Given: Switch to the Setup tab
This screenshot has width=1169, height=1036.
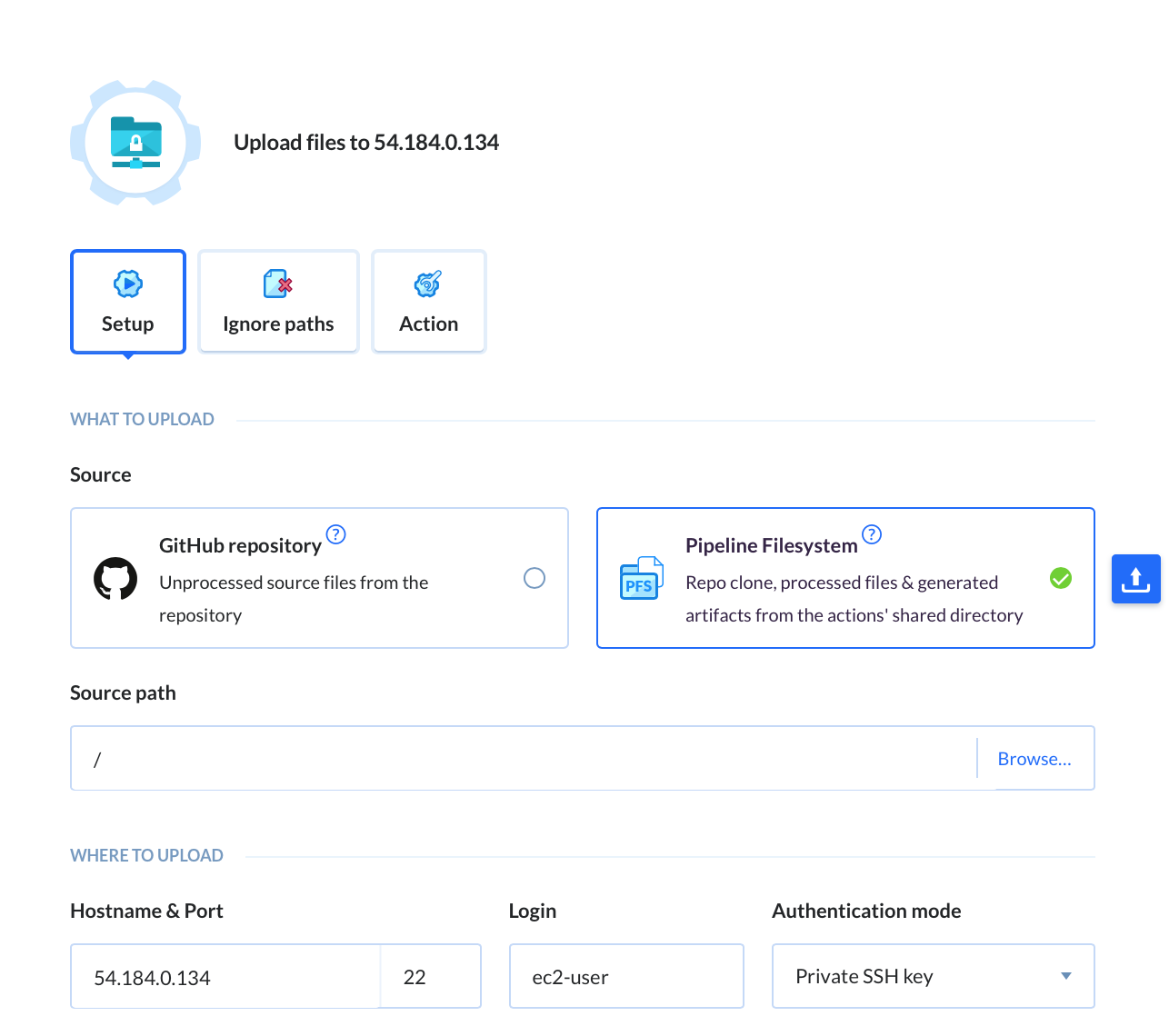Looking at the screenshot, I should click(128, 302).
